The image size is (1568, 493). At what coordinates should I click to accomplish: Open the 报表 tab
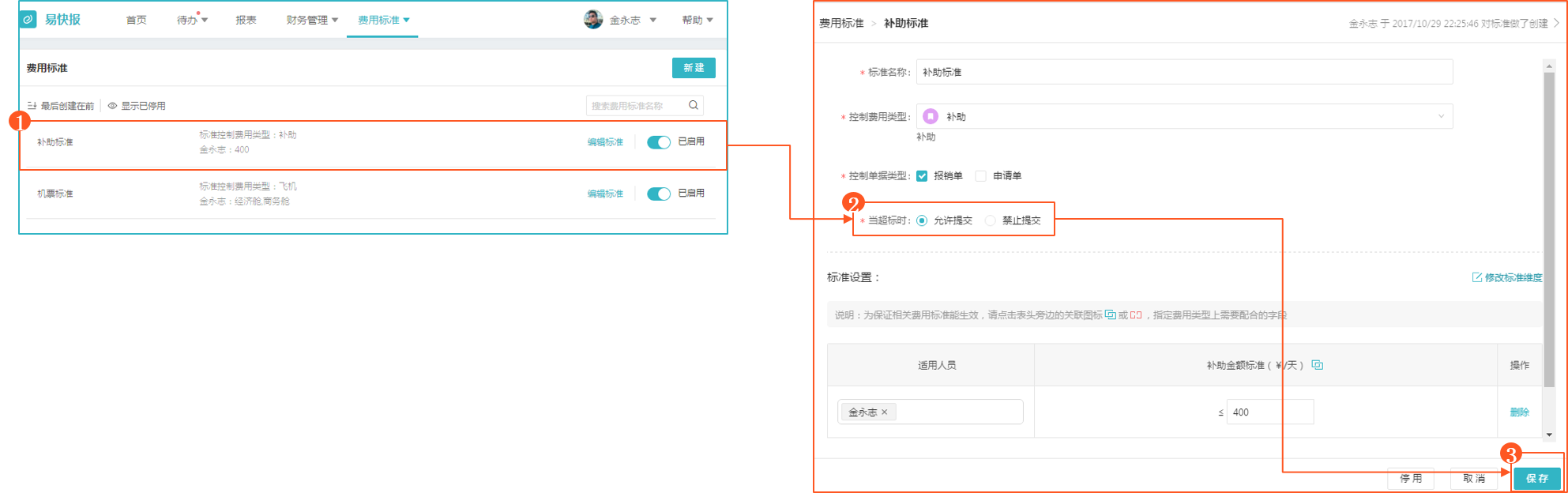coord(246,20)
